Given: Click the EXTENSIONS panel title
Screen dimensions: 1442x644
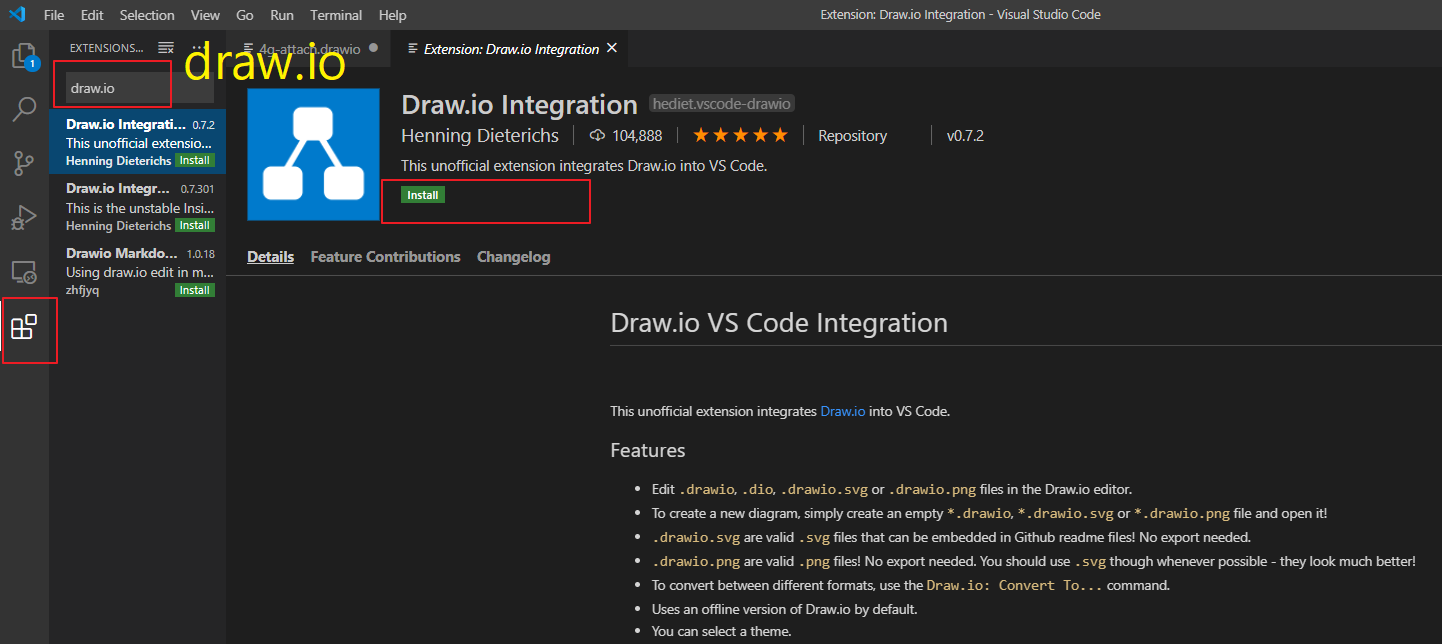Looking at the screenshot, I should 106,48.
